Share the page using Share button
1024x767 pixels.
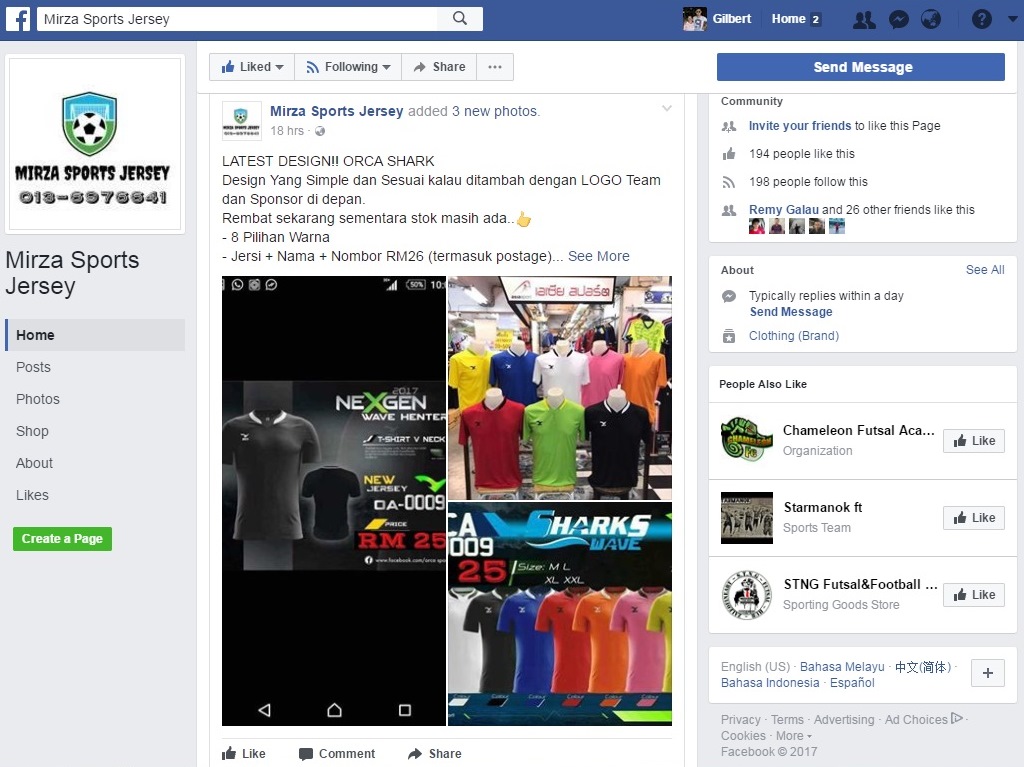[x=439, y=67]
